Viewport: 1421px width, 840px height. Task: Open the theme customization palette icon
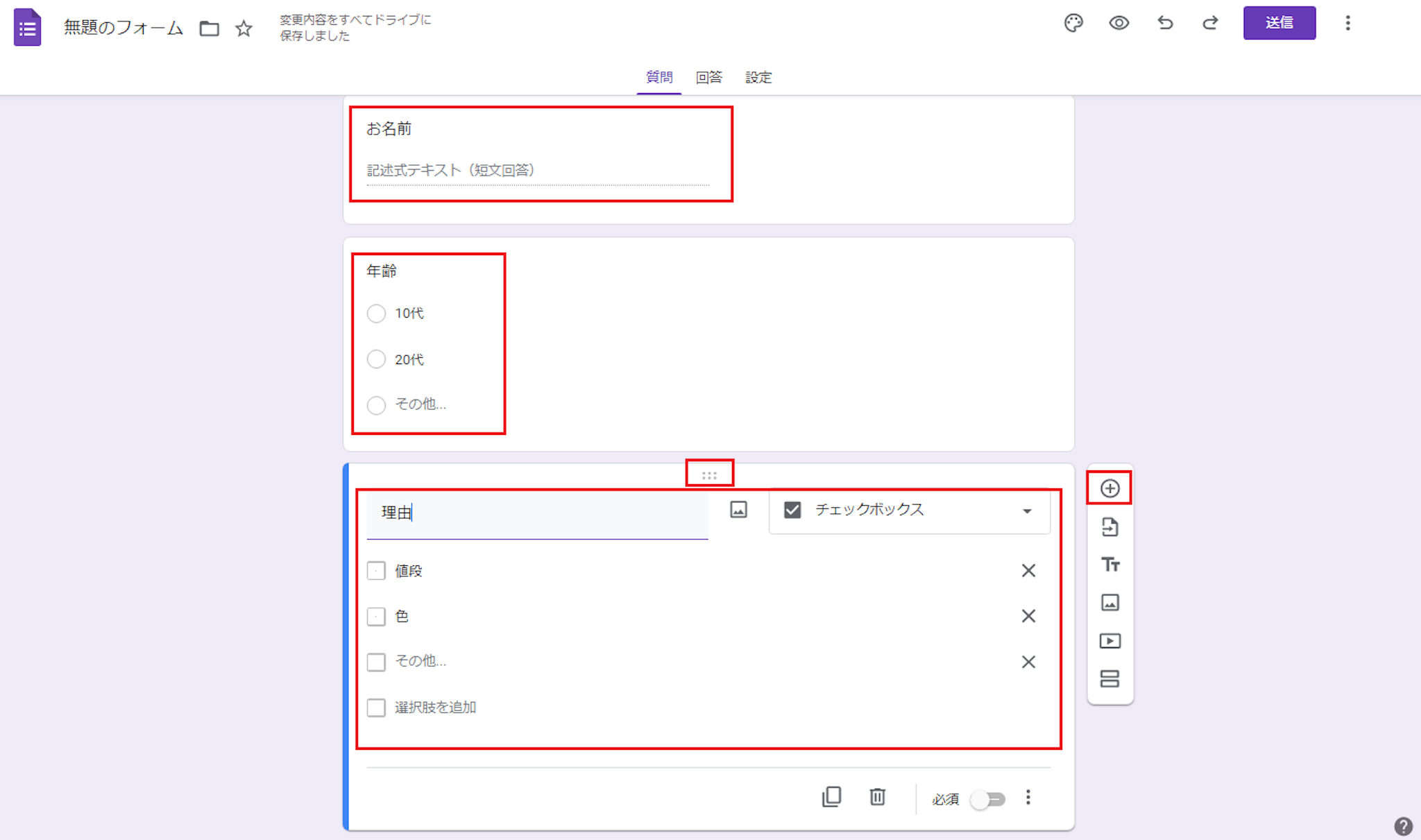coord(1073,23)
